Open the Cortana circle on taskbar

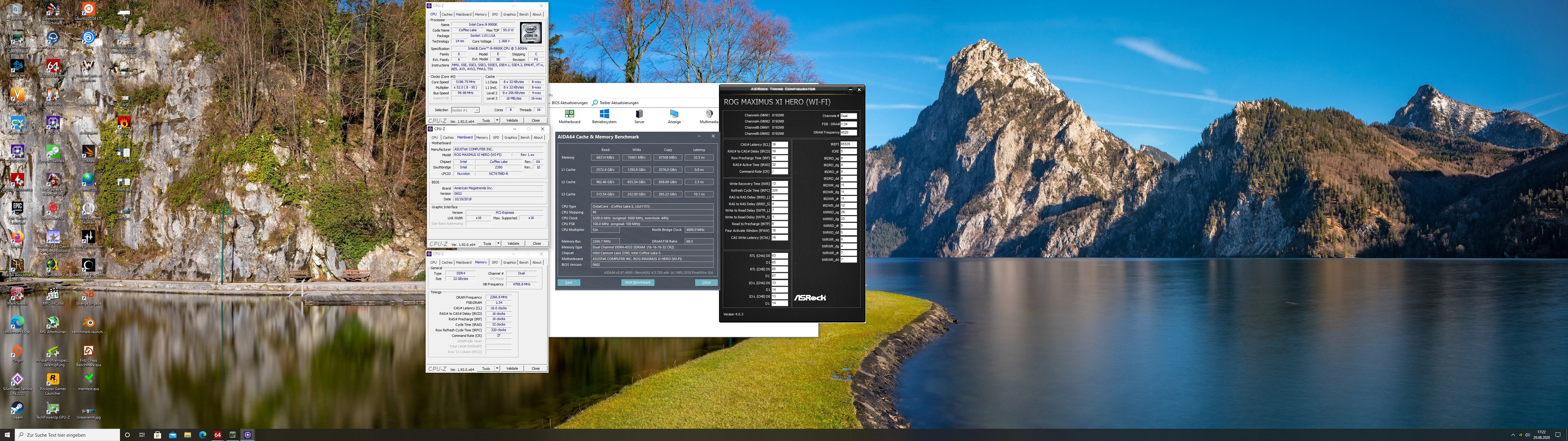pyautogui.click(x=127, y=435)
